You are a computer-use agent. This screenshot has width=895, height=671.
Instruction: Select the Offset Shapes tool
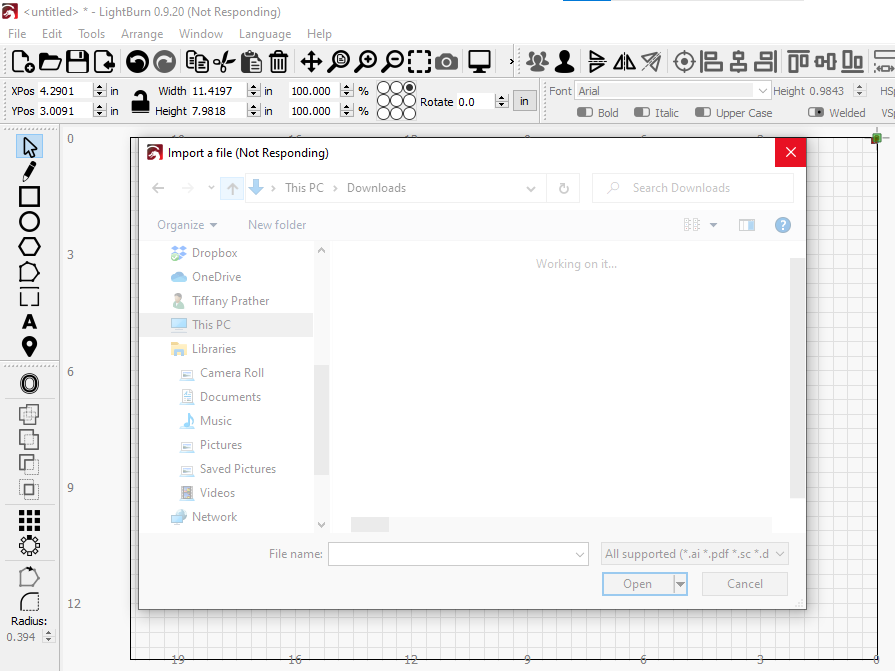29,383
